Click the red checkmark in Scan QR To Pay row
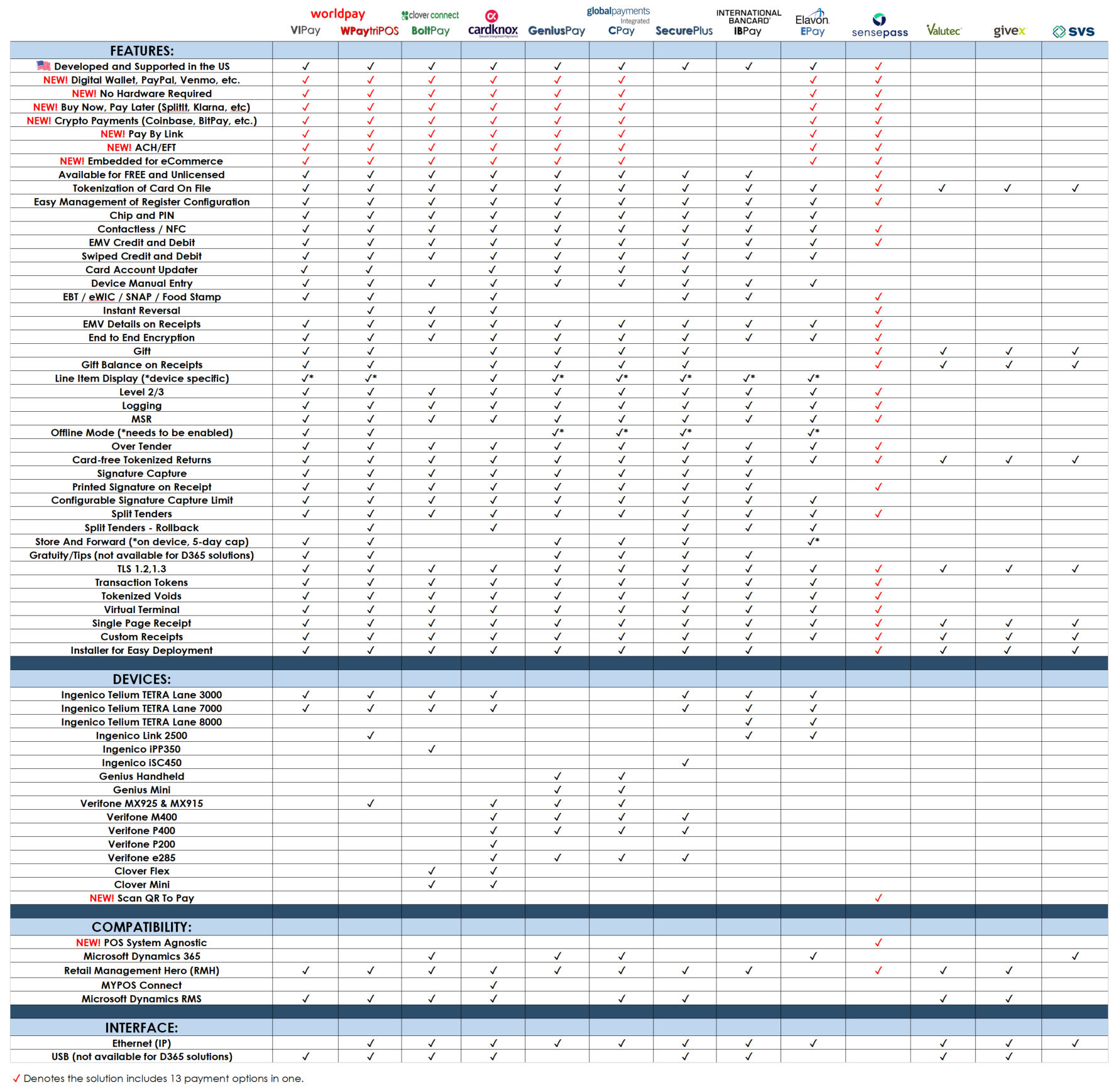Screen dimensions: 1118x1092 [879, 898]
